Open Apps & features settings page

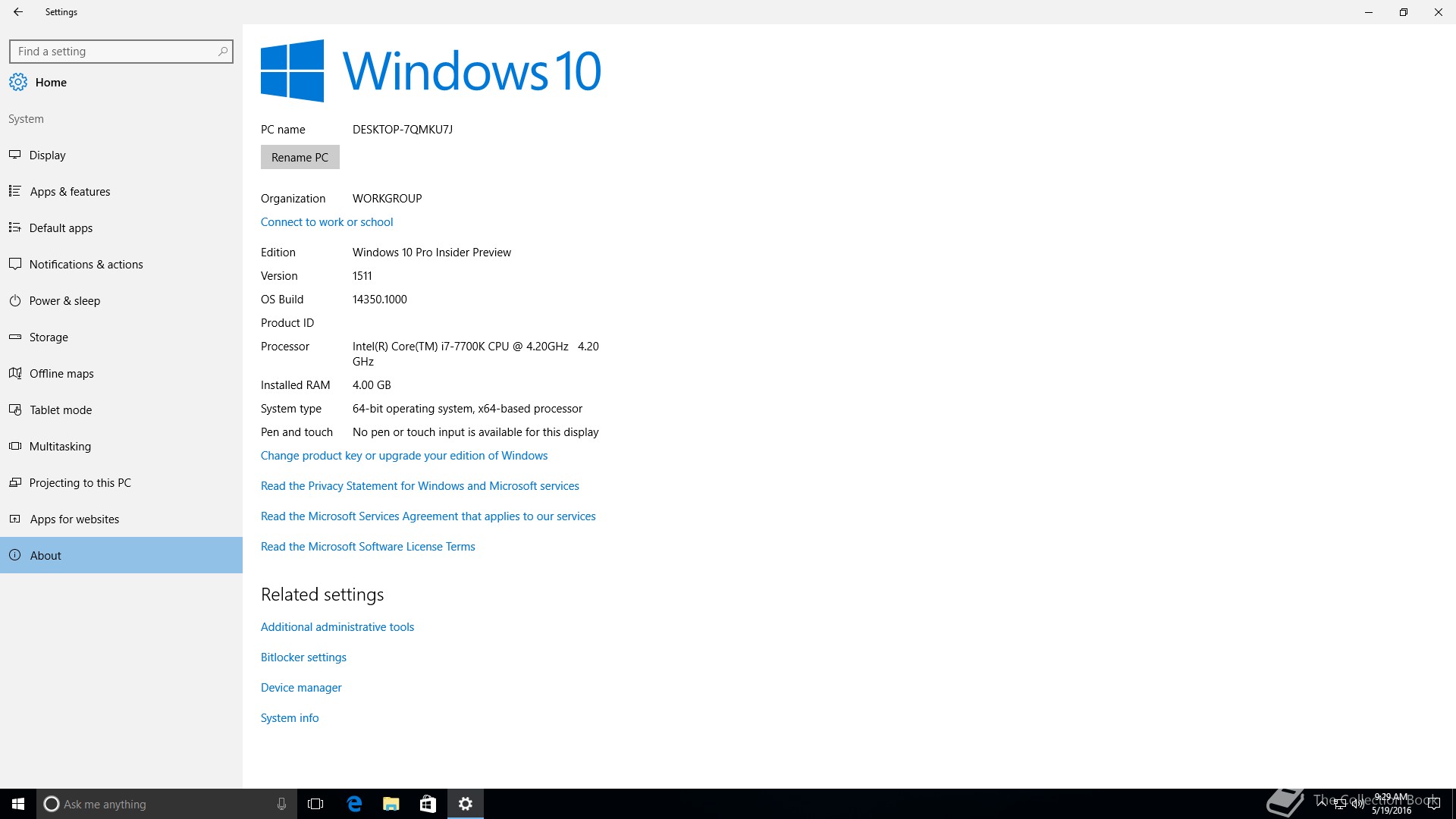click(70, 191)
